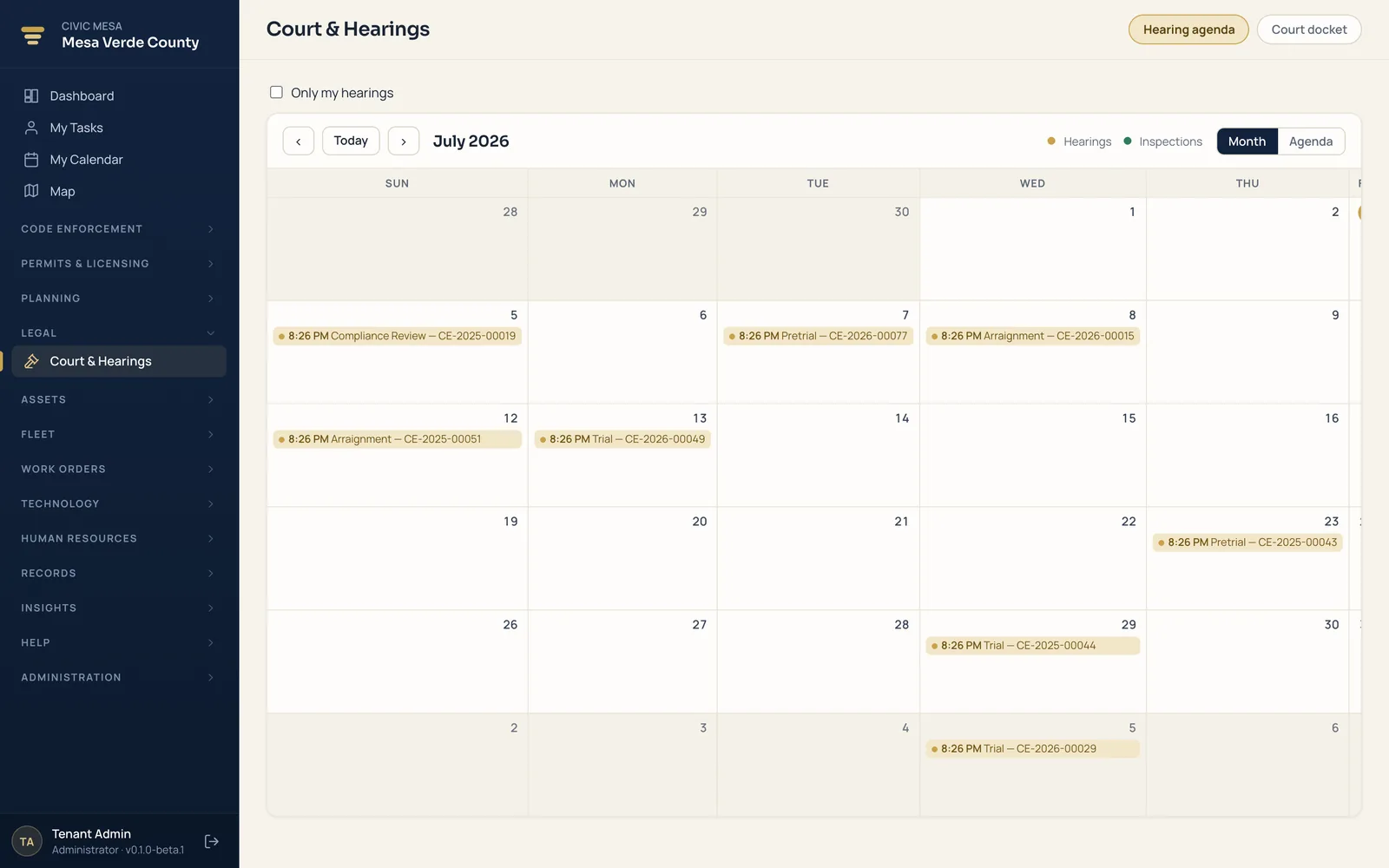Open Arraignment CE-2026-00015 event
This screenshot has width=1389, height=868.
[1032, 336]
